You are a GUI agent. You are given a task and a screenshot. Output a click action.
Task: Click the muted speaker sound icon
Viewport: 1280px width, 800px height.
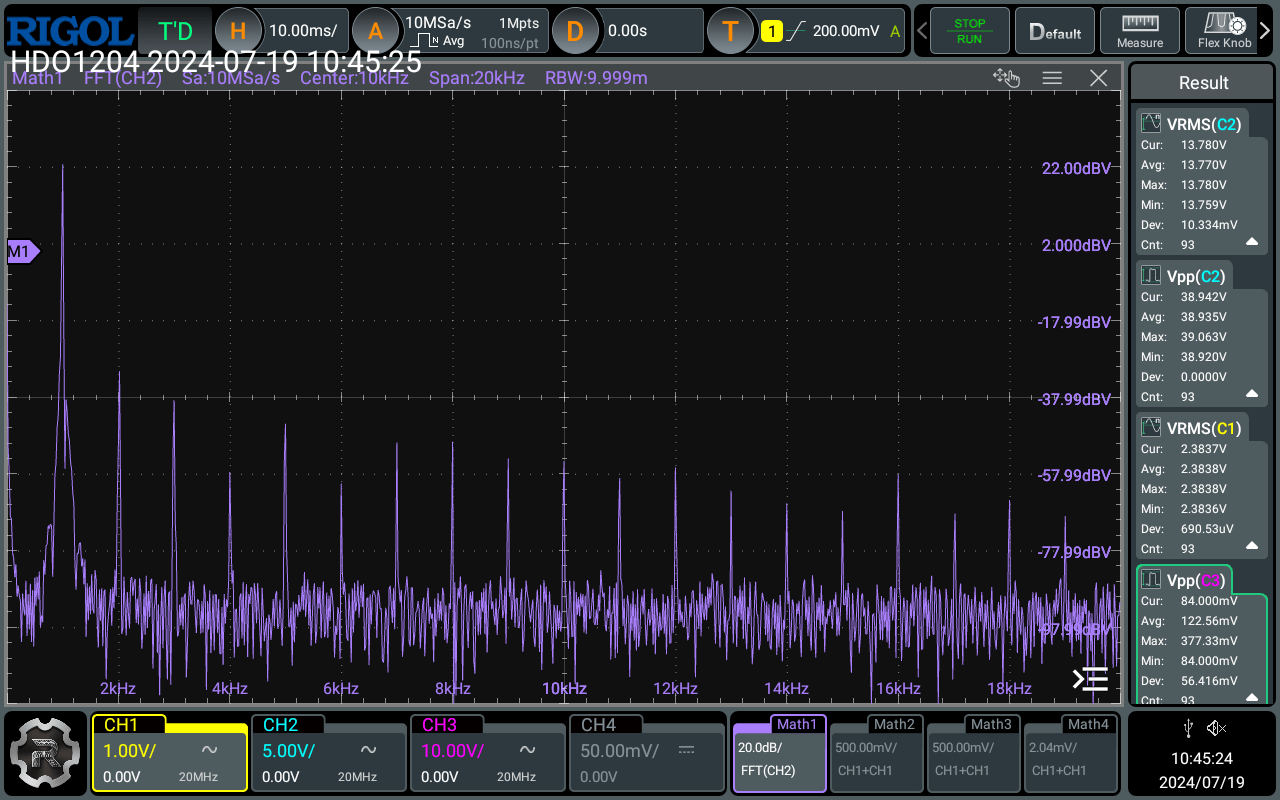click(1218, 727)
